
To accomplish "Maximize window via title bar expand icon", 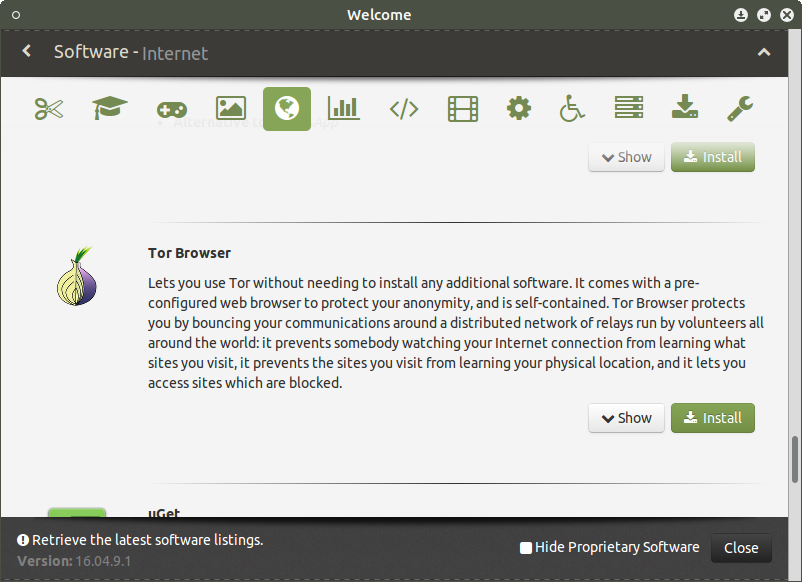I will (764, 15).
